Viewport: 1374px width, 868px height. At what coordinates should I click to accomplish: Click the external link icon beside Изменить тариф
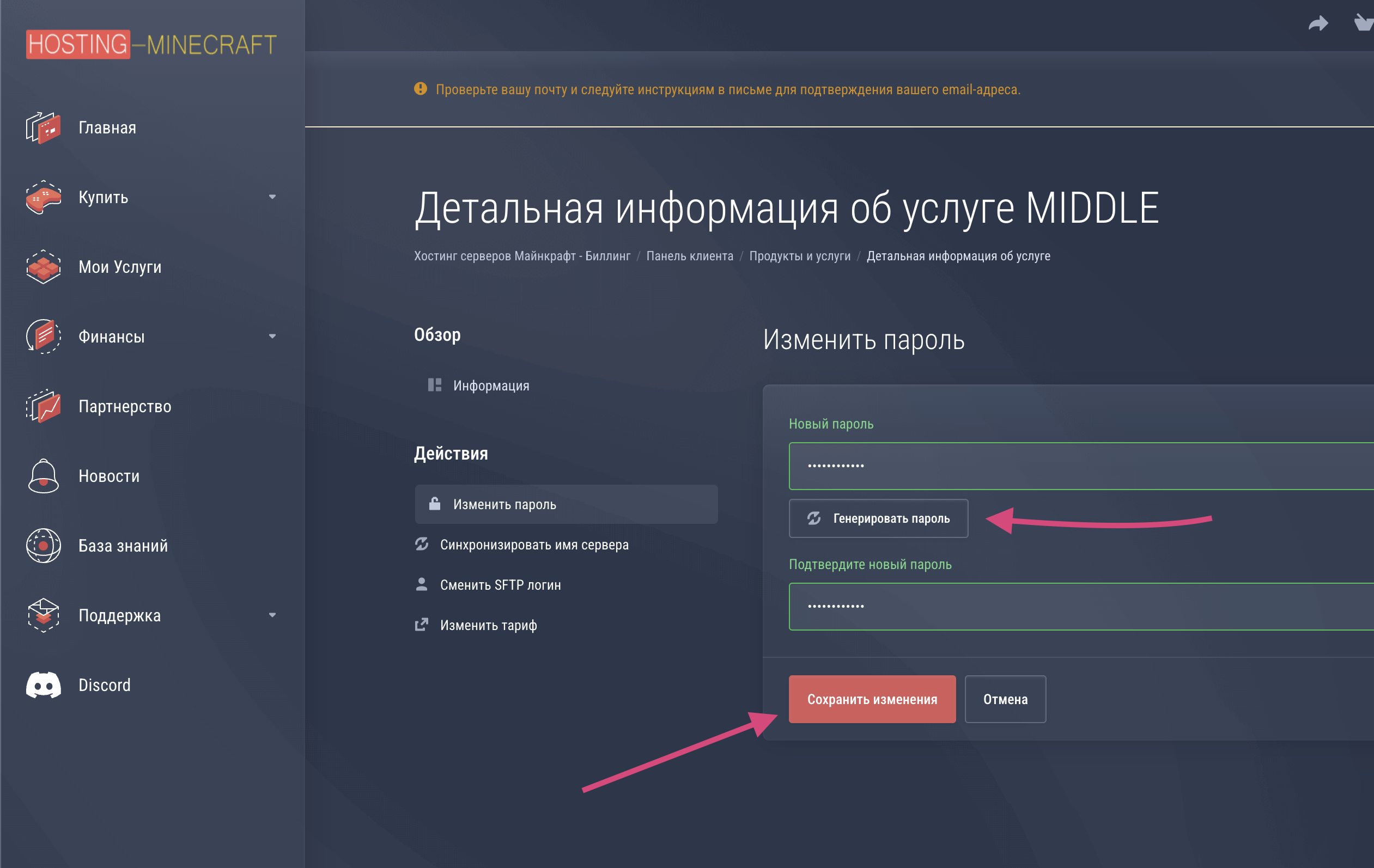[x=422, y=625]
